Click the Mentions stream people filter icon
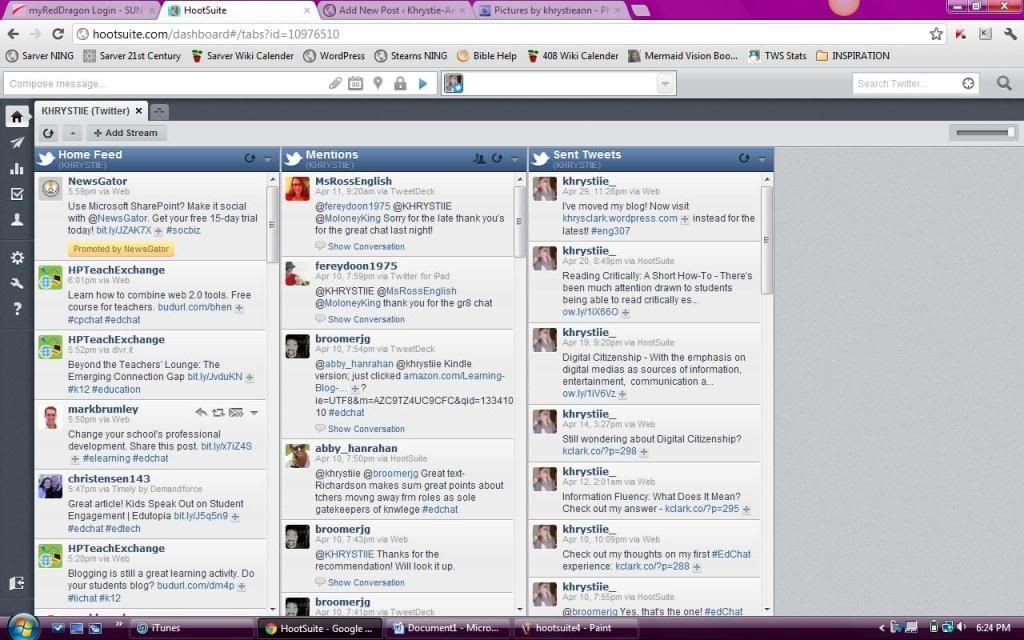The width and height of the screenshot is (1024, 640). click(x=479, y=158)
